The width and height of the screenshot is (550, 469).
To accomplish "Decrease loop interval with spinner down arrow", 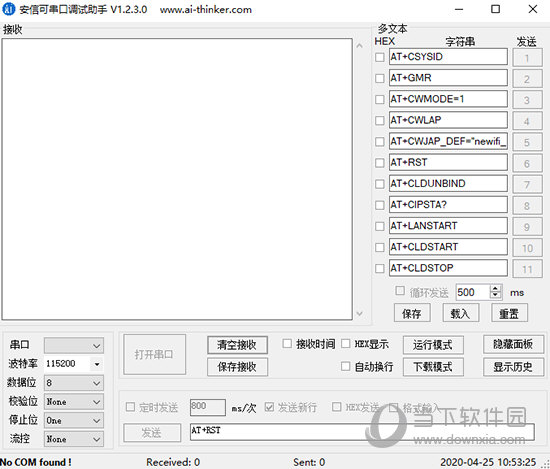I will coord(495,296).
